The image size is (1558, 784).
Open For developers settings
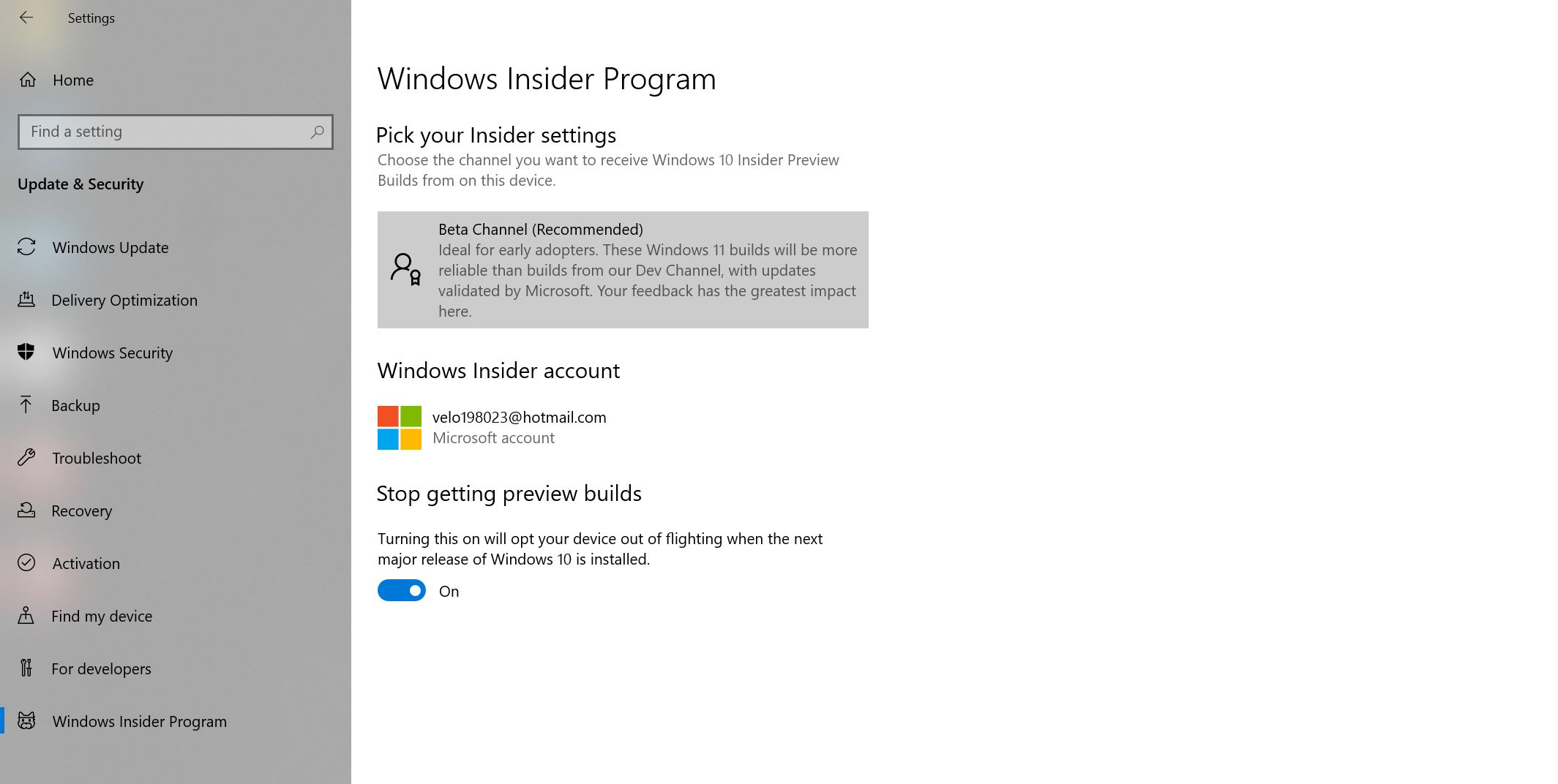click(101, 668)
